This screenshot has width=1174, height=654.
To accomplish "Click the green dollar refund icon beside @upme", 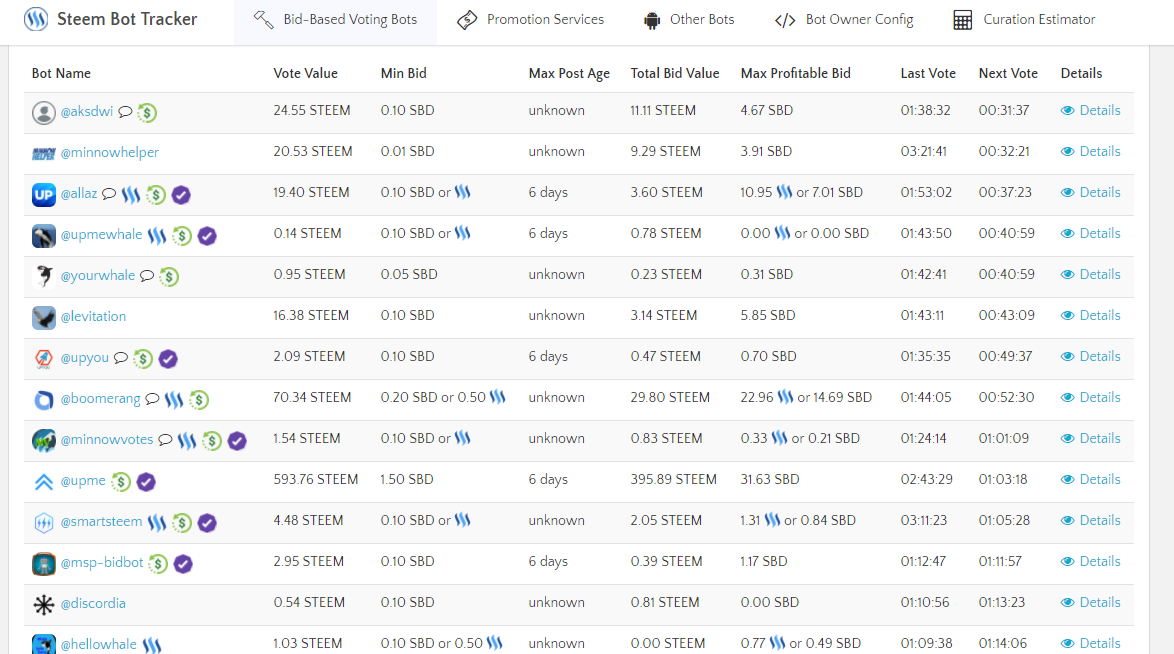I will click(121, 481).
